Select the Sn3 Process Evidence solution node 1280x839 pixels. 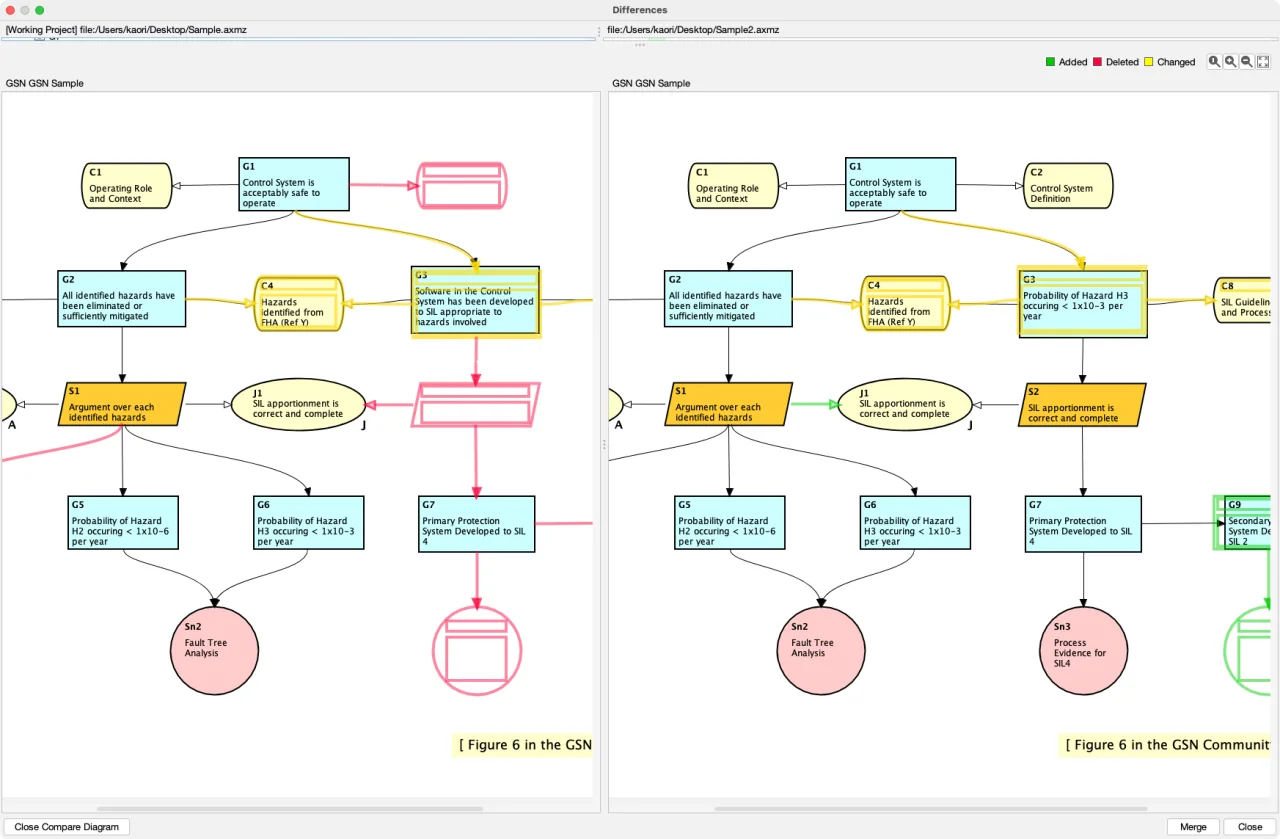tap(1084, 650)
